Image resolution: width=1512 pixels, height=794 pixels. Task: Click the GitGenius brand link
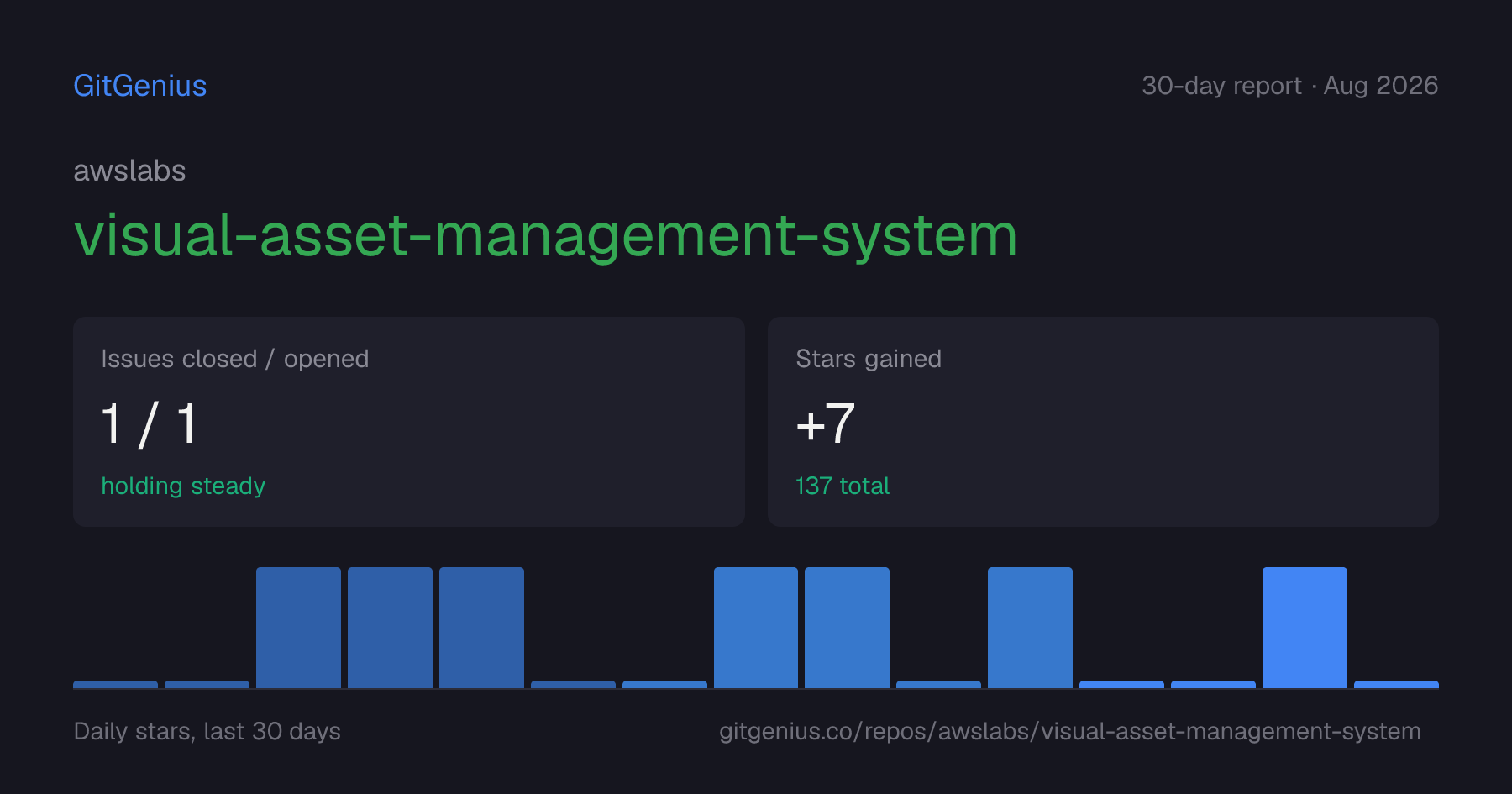pos(140,86)
